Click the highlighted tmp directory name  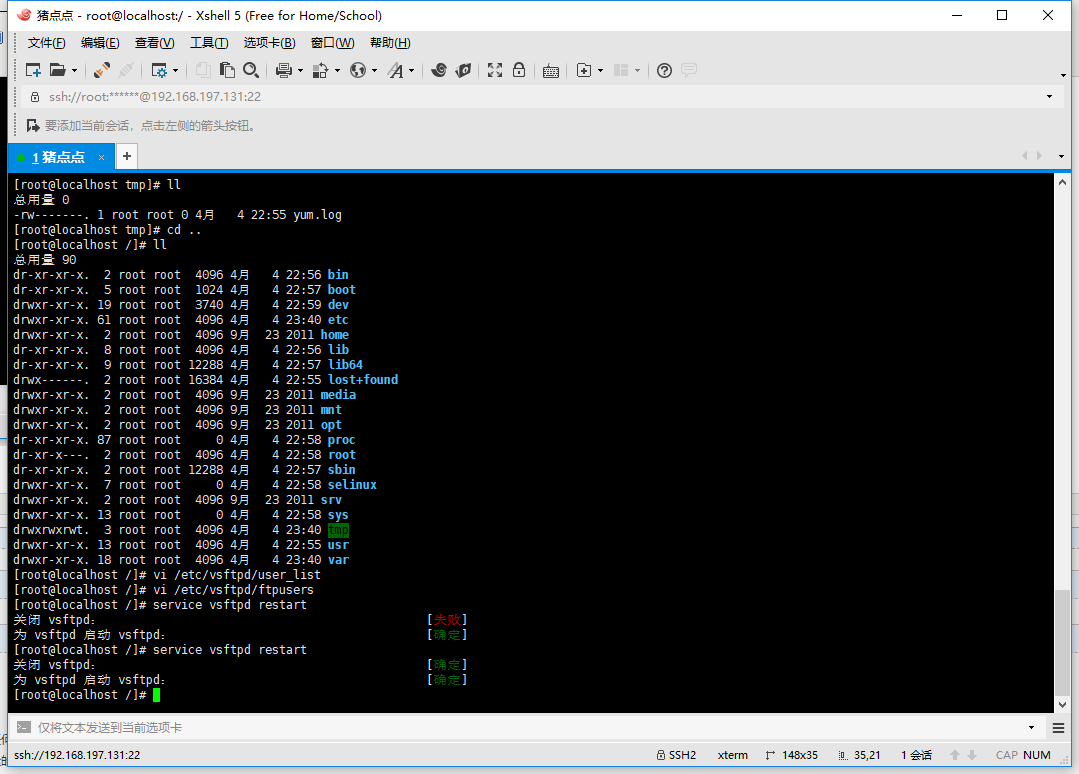coord(339,530)
